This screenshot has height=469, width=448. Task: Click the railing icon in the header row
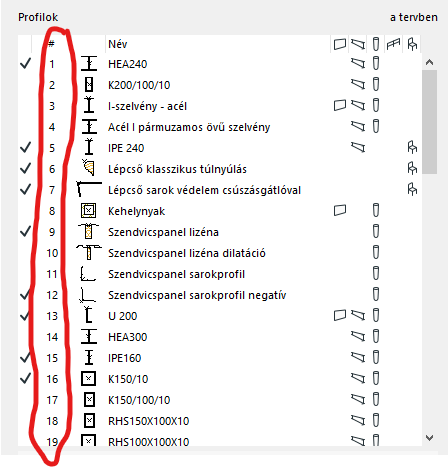point(393,44)
